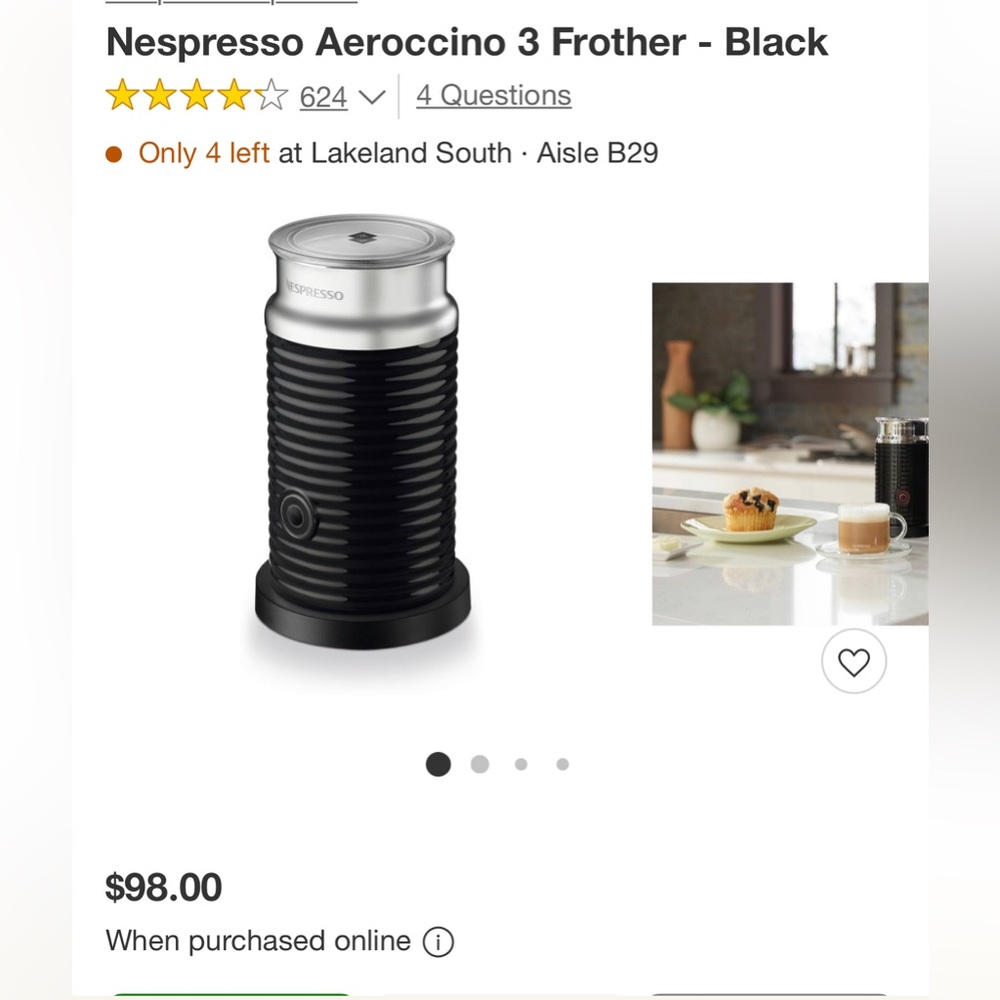Select the second image carousel dot

(479, 764)
